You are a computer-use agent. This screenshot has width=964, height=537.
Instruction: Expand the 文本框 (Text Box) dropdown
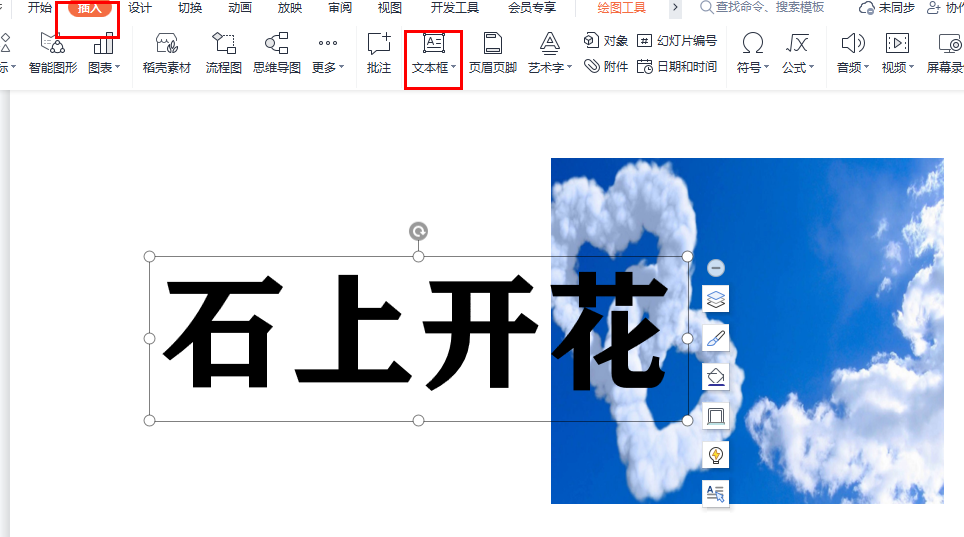point(453,68)
